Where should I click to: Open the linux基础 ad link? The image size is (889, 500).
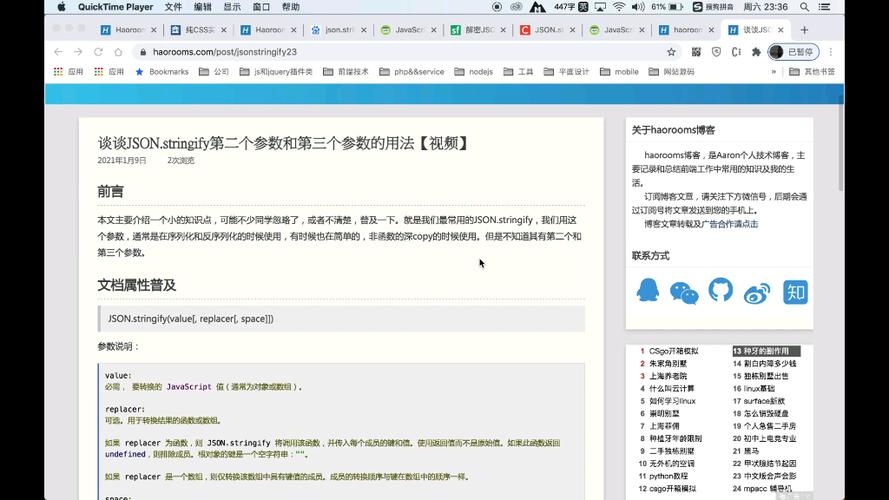759,388
